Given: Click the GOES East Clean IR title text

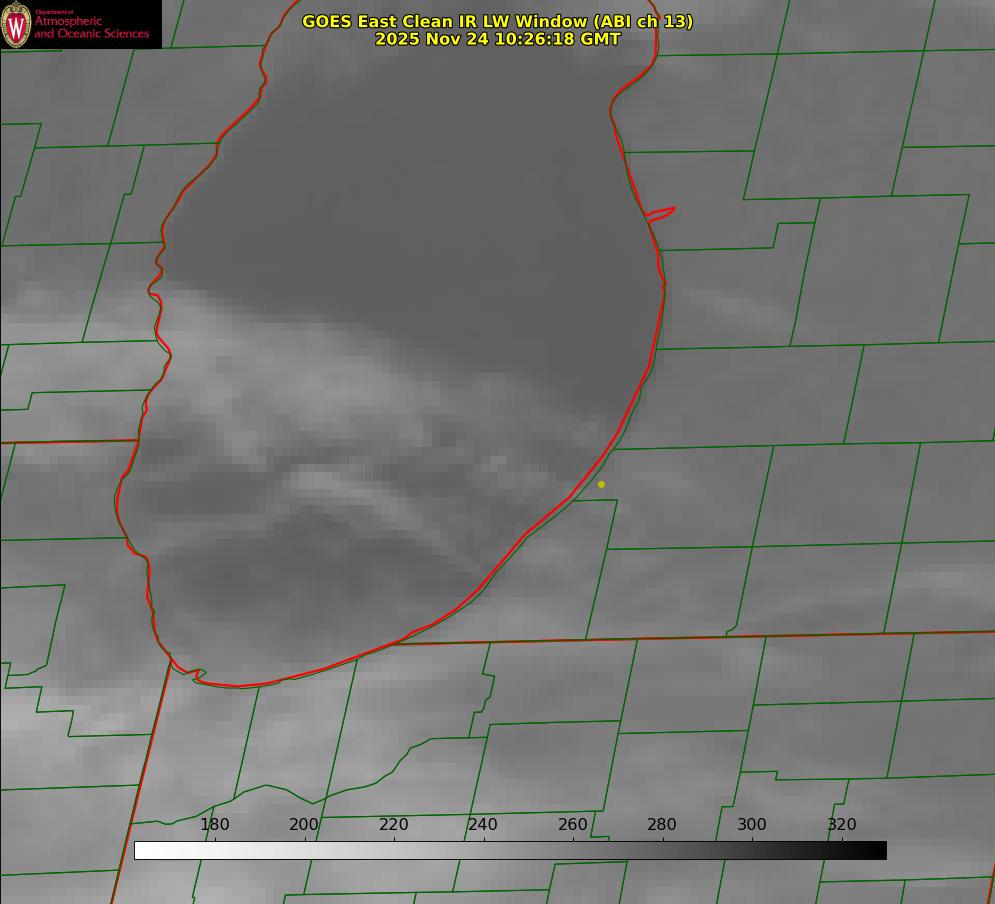Looking at the screenshot, I should pyautogui.click(x=498, y=21).
